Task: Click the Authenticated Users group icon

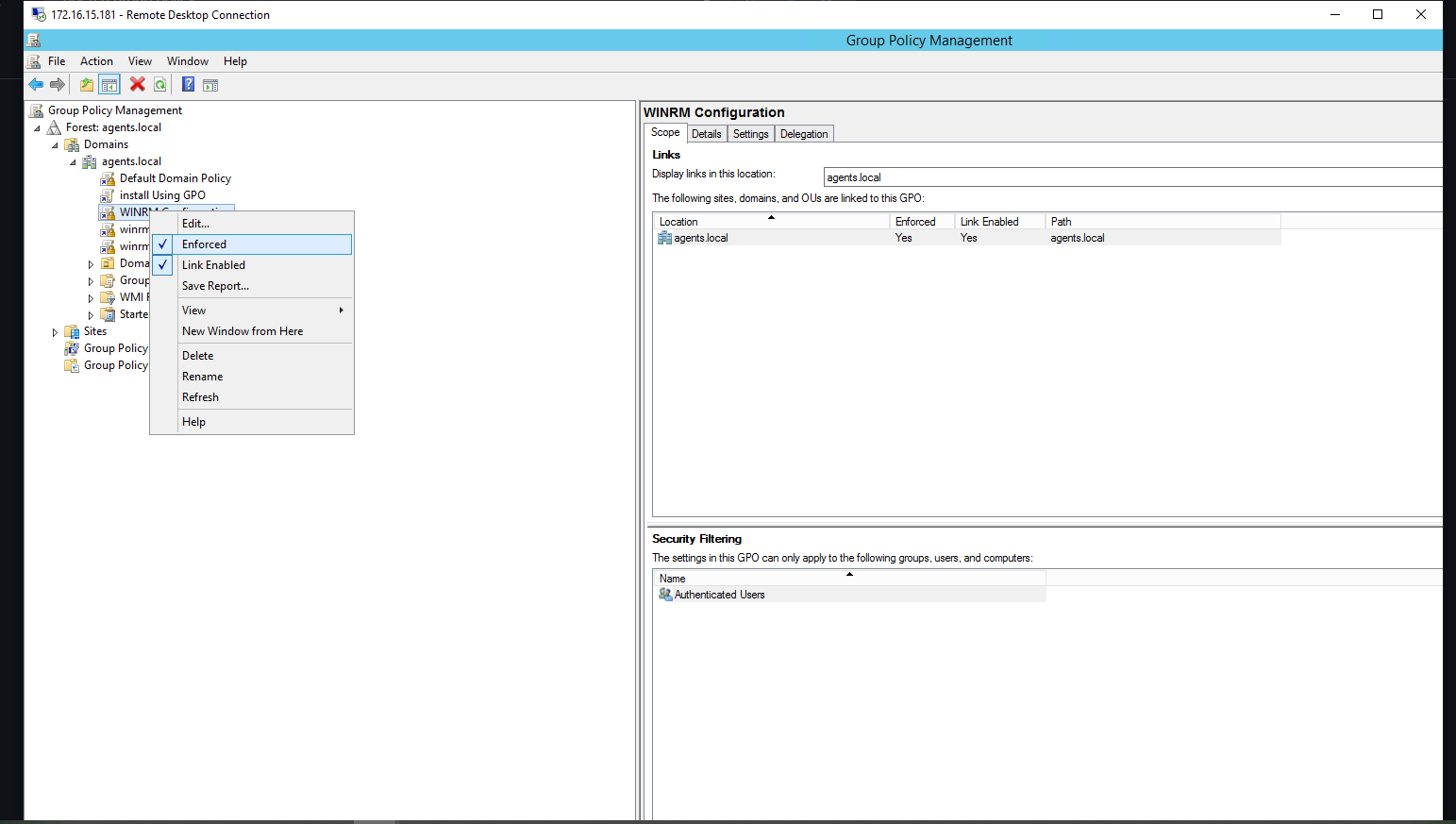Action: pyautogui.click(x=665, y=595)
